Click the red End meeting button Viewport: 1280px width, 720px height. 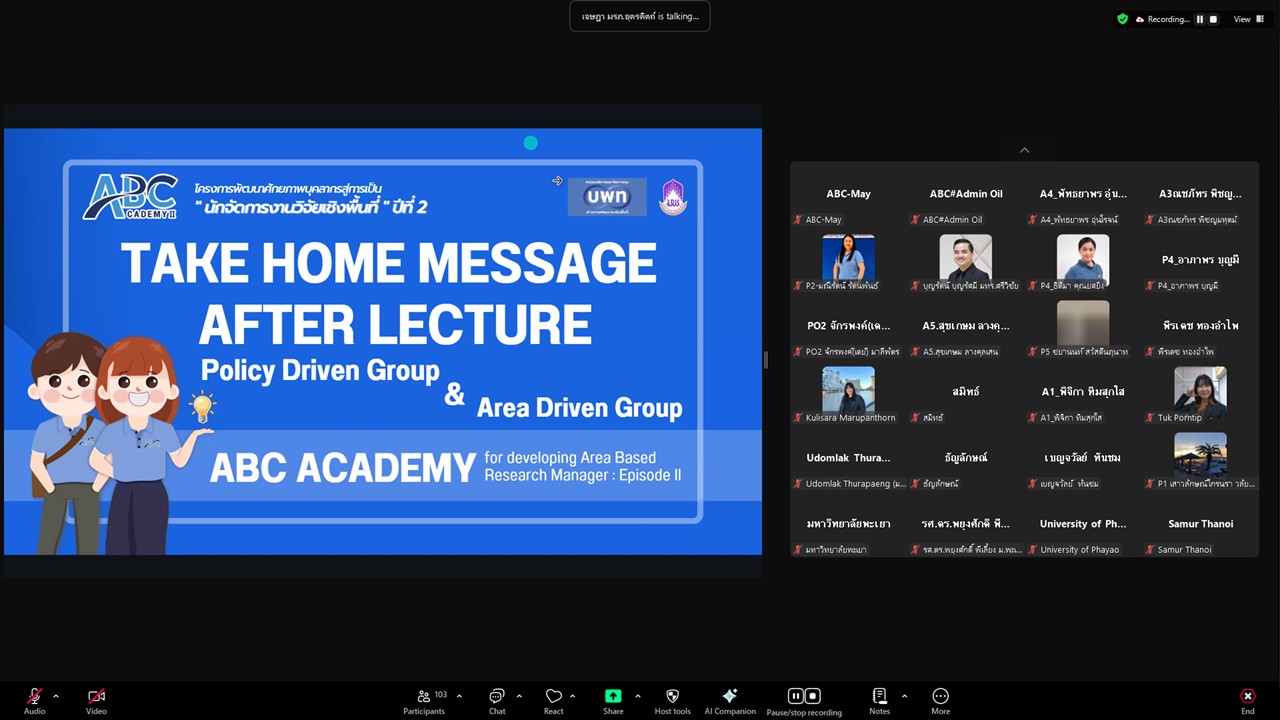pyautogui.click(x=1247, y=696)
